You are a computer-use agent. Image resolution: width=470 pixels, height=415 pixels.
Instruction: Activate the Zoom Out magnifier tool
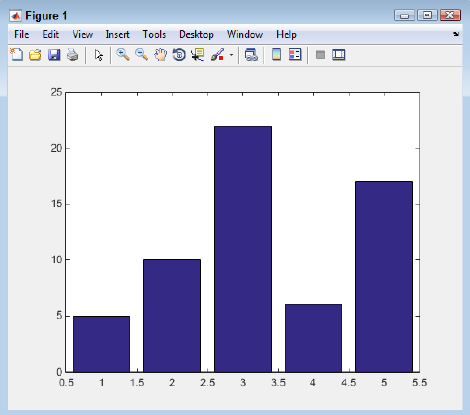pyautogui.click(x=142, y=55)
